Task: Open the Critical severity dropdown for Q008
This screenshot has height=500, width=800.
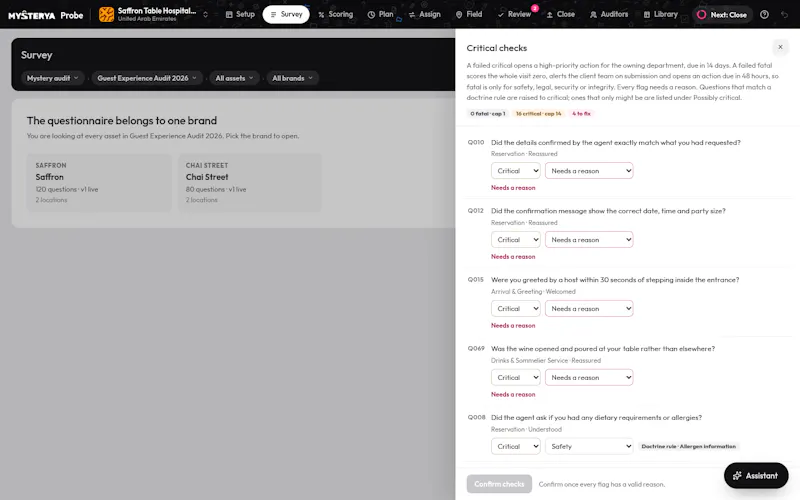Action: (x=515, y=446)
